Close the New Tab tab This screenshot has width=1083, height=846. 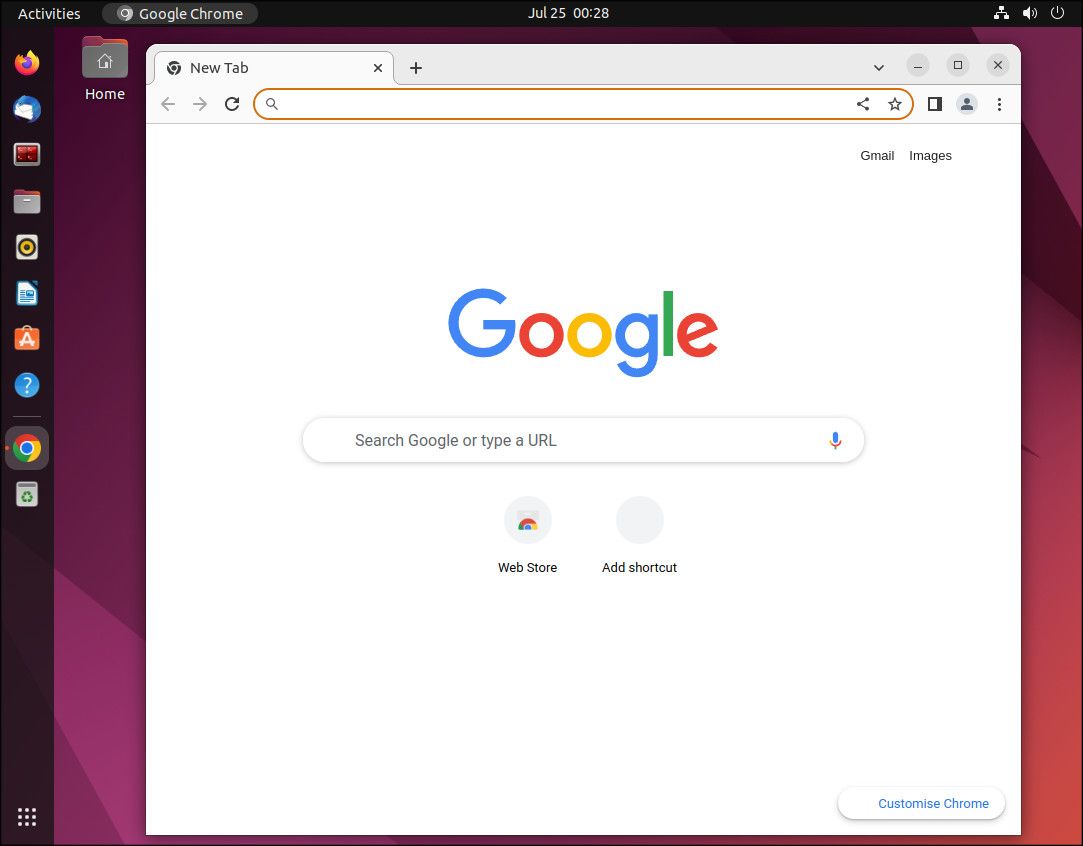(378, 68)
